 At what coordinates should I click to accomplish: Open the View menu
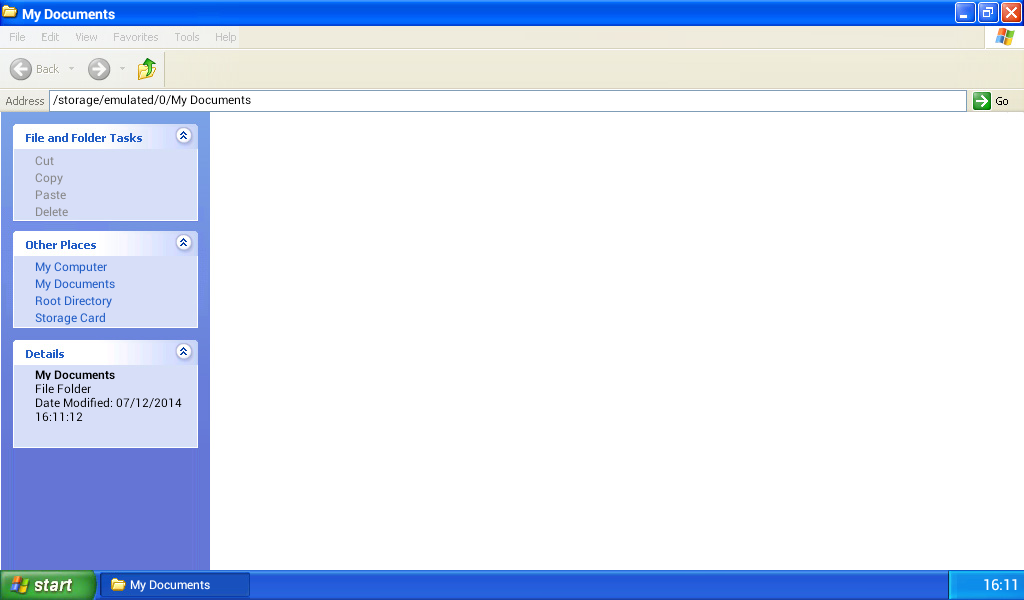coord(86,37)
